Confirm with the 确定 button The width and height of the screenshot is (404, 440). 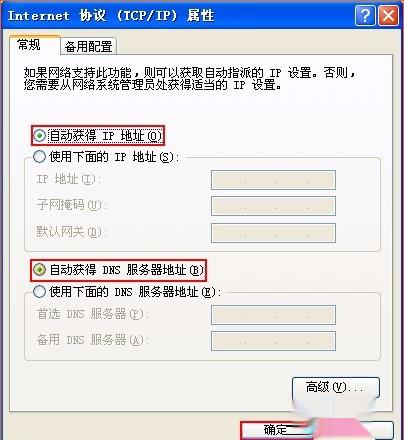point(275,430)
